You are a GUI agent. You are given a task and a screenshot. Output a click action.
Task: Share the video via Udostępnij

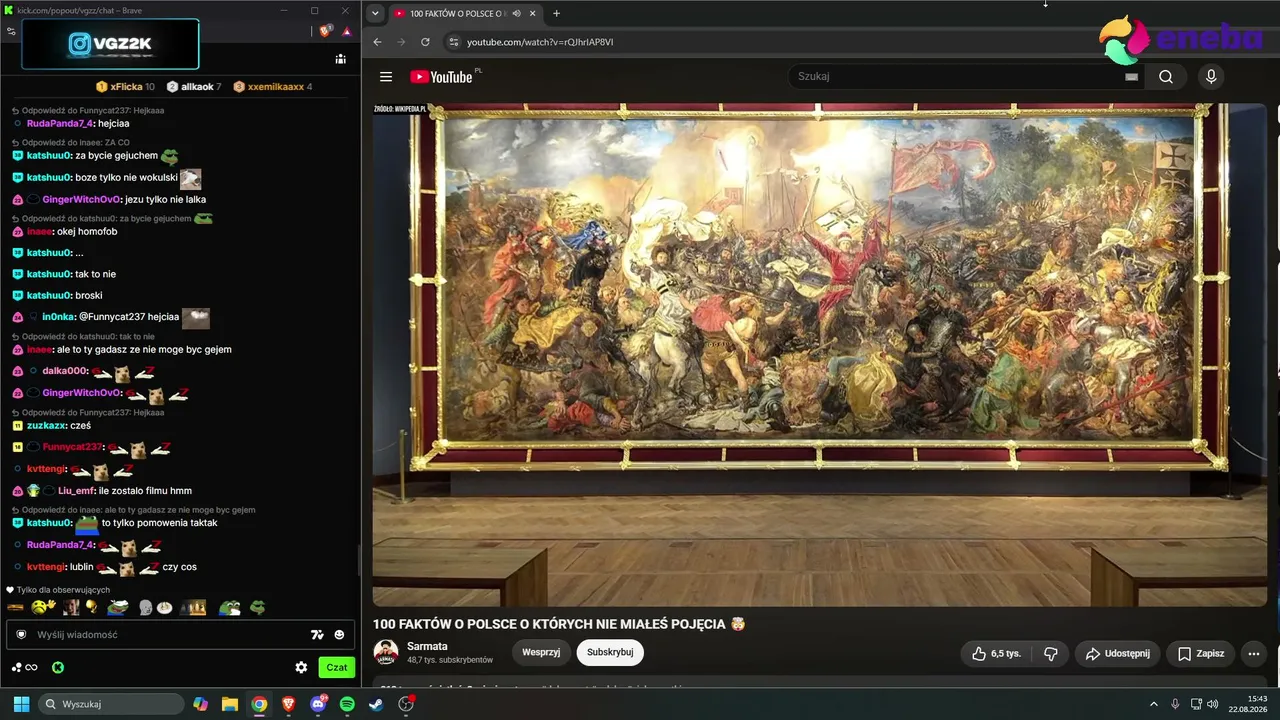click(1118, 653)
